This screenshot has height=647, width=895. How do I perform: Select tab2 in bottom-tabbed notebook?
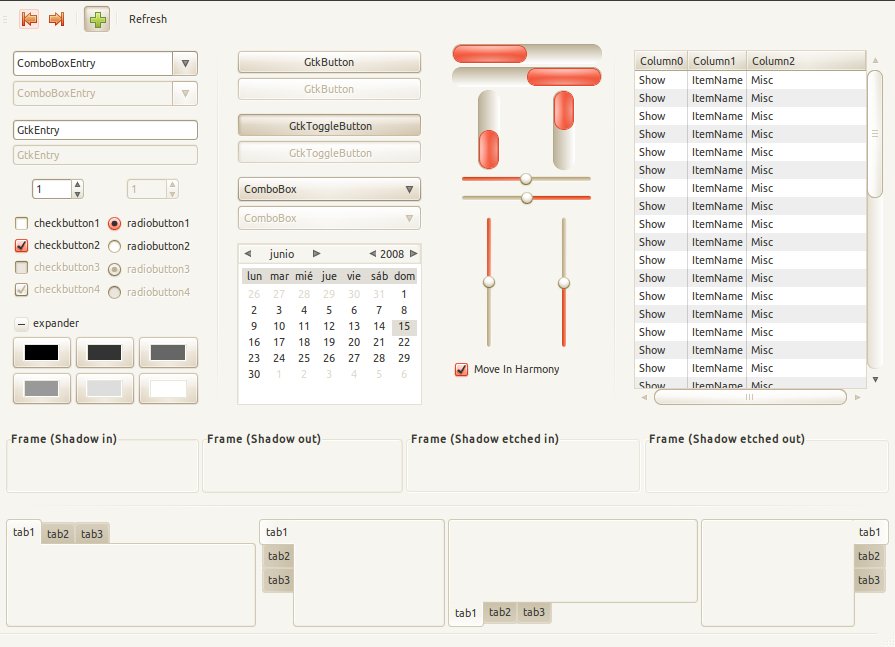(x=500, y=612)
